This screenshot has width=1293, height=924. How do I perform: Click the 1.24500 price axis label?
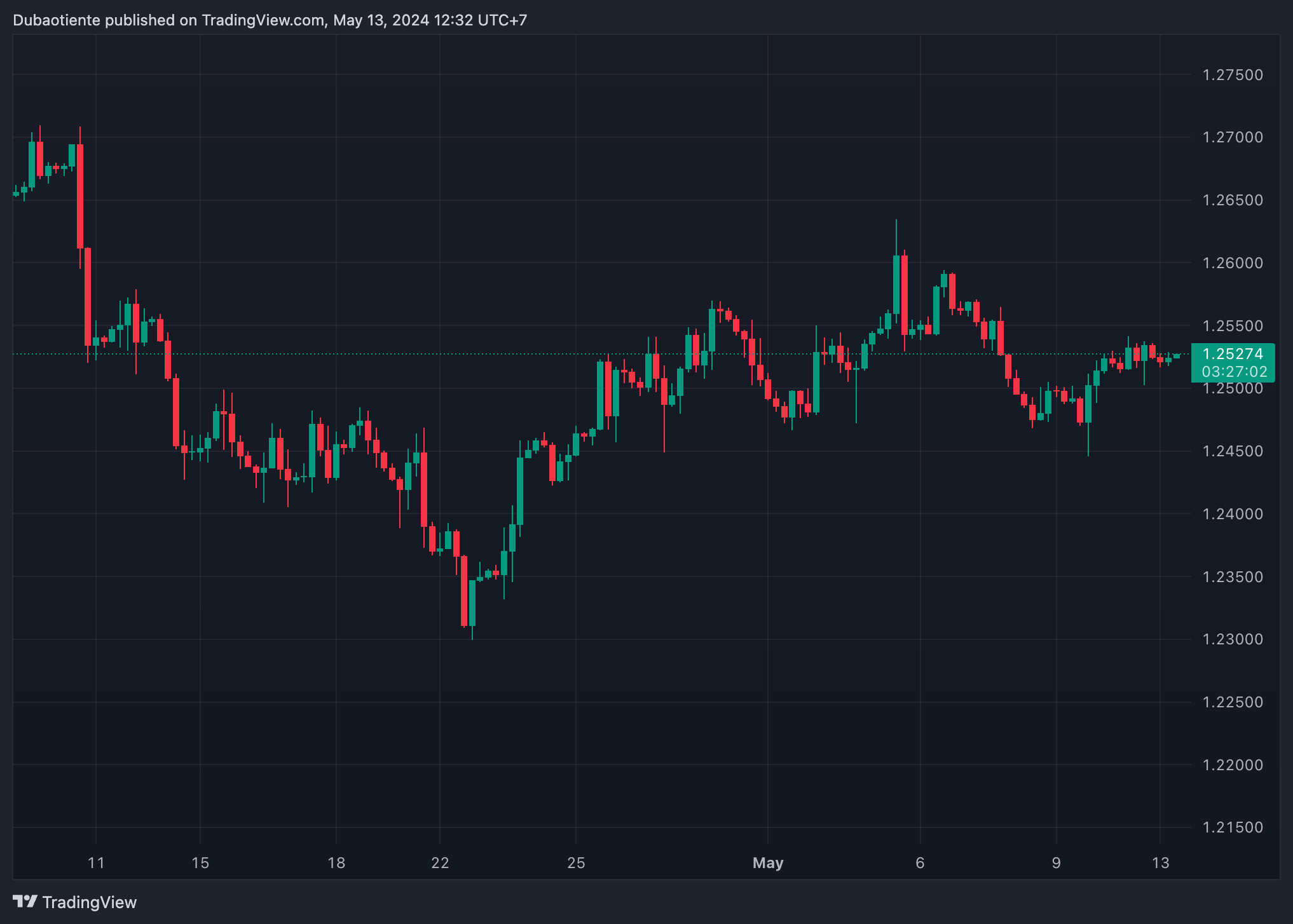tap(1233, 451)
